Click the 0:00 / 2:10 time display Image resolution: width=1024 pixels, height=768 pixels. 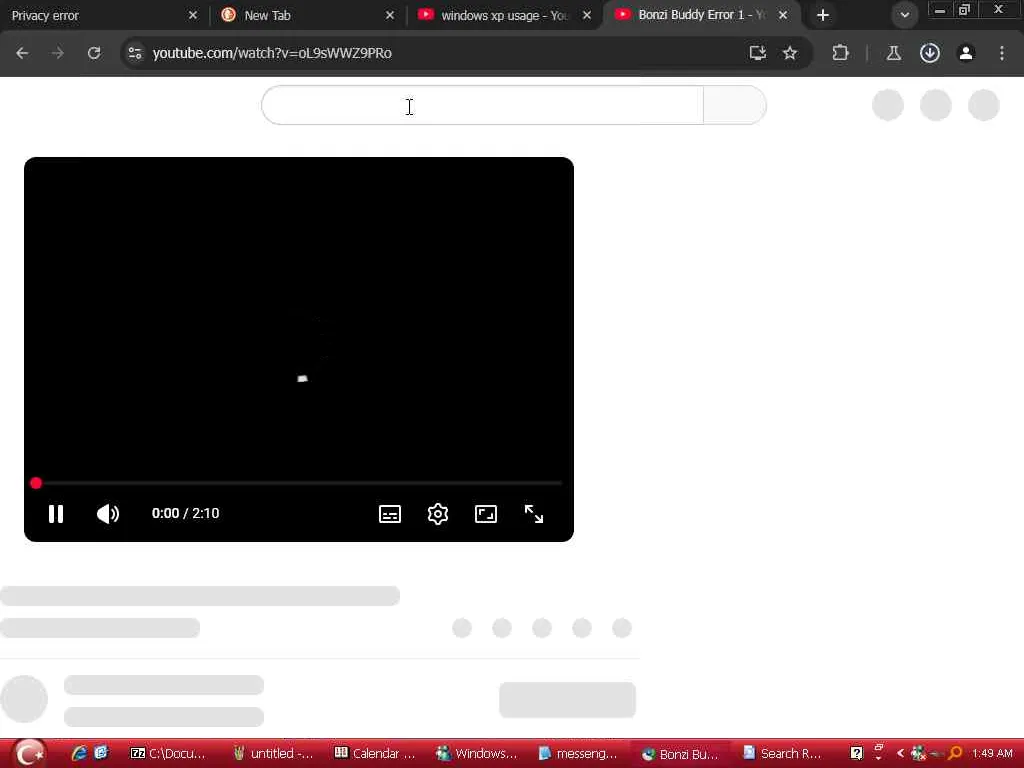pyautogui.click(x=185, y=513)
